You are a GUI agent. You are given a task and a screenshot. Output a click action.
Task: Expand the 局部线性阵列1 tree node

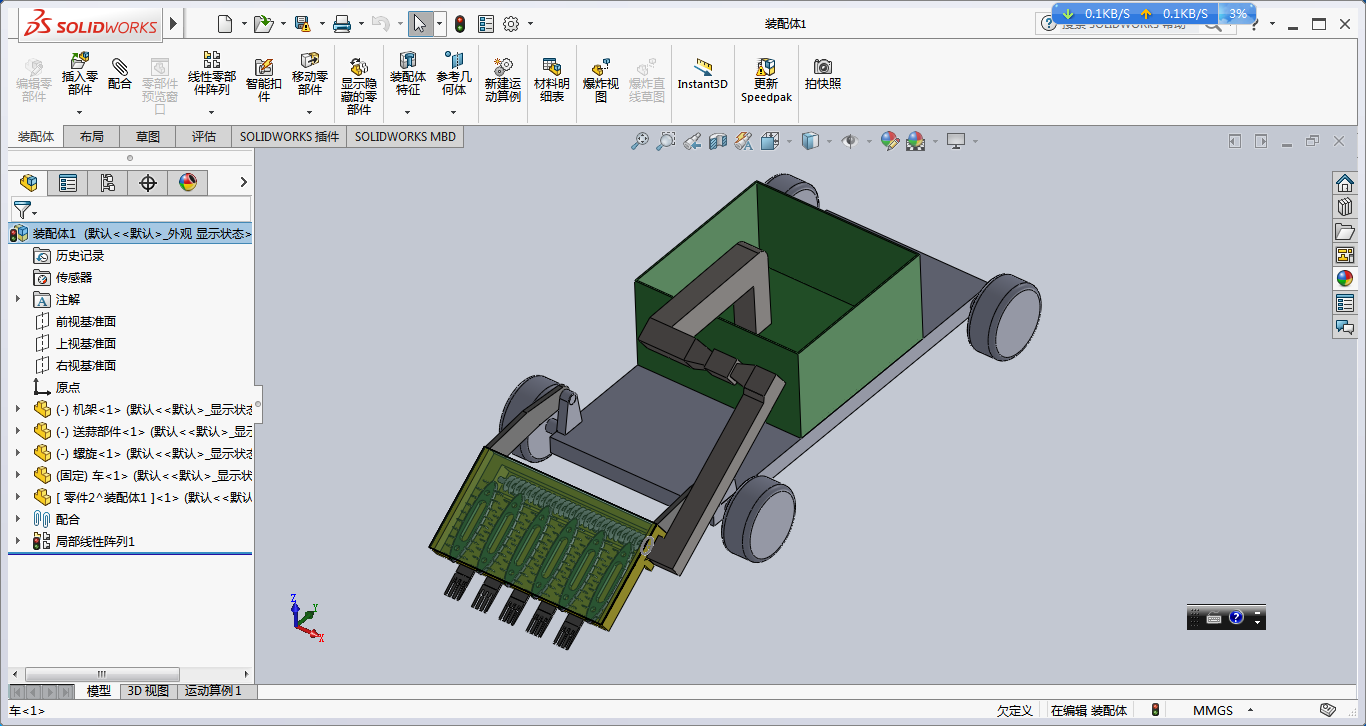pyautogui.click(x=18, y=541)
